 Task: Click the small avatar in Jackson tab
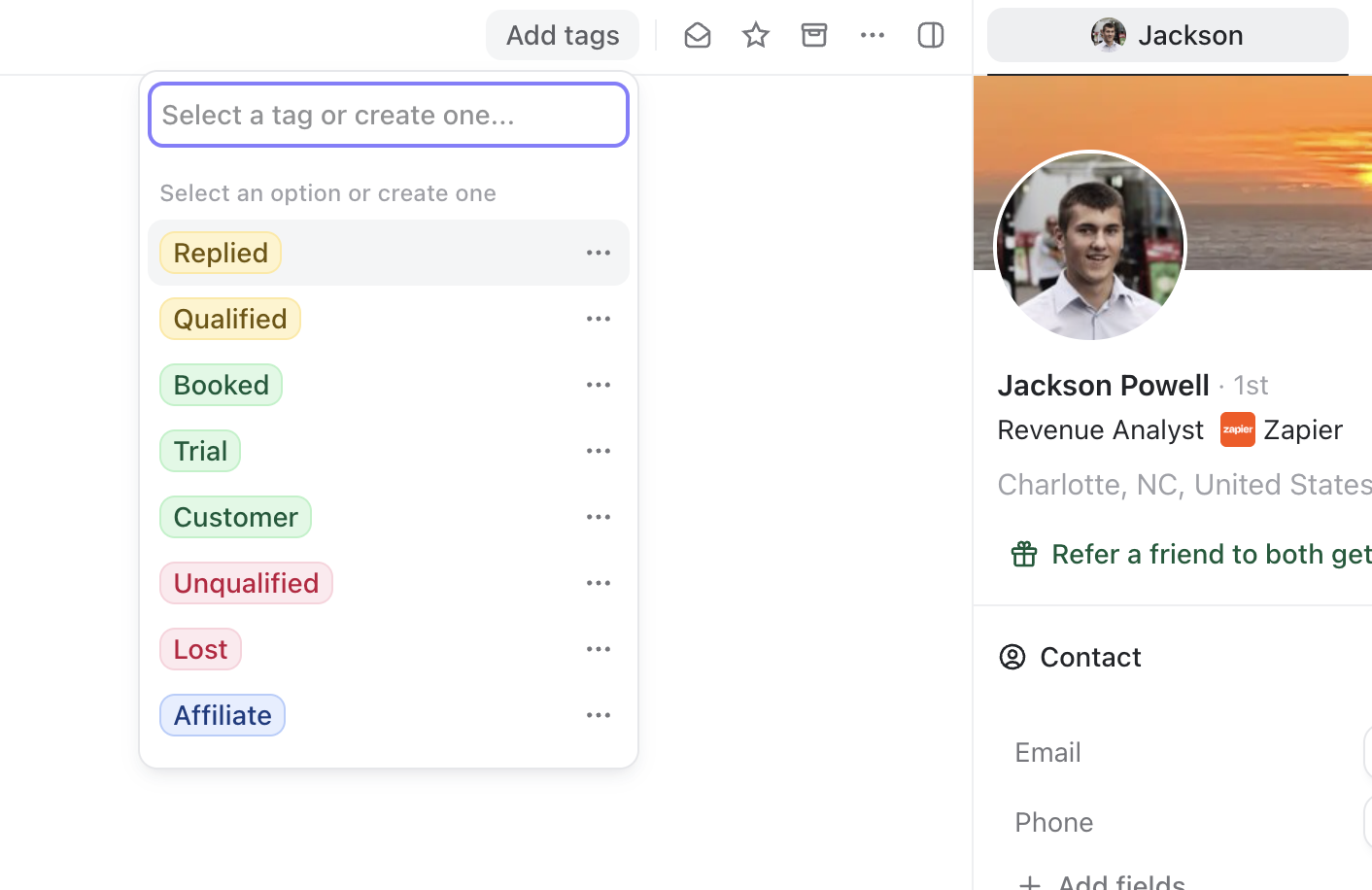pos(1109,35)
